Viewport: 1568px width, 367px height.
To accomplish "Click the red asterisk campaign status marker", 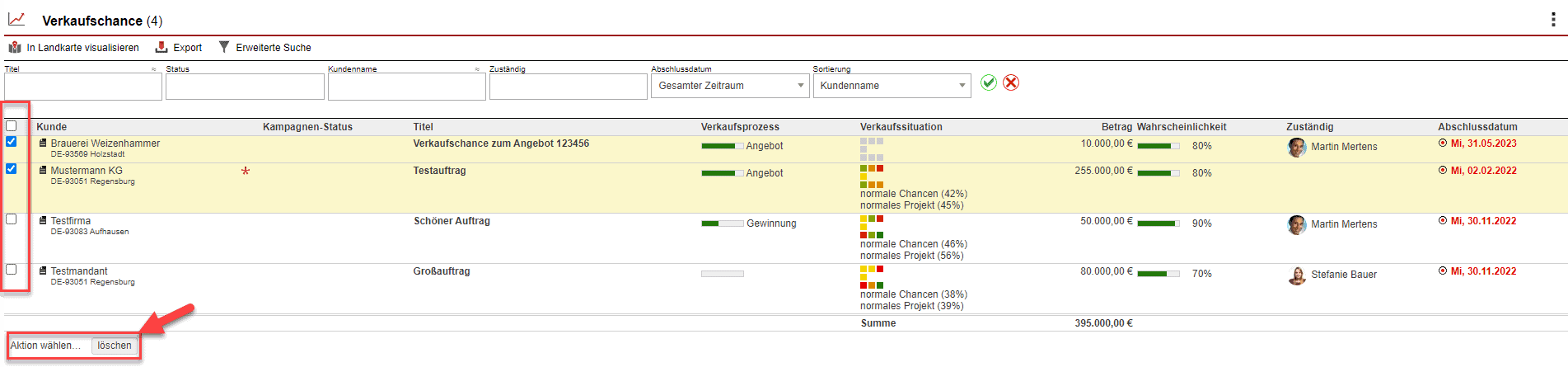I will [246, 172].
